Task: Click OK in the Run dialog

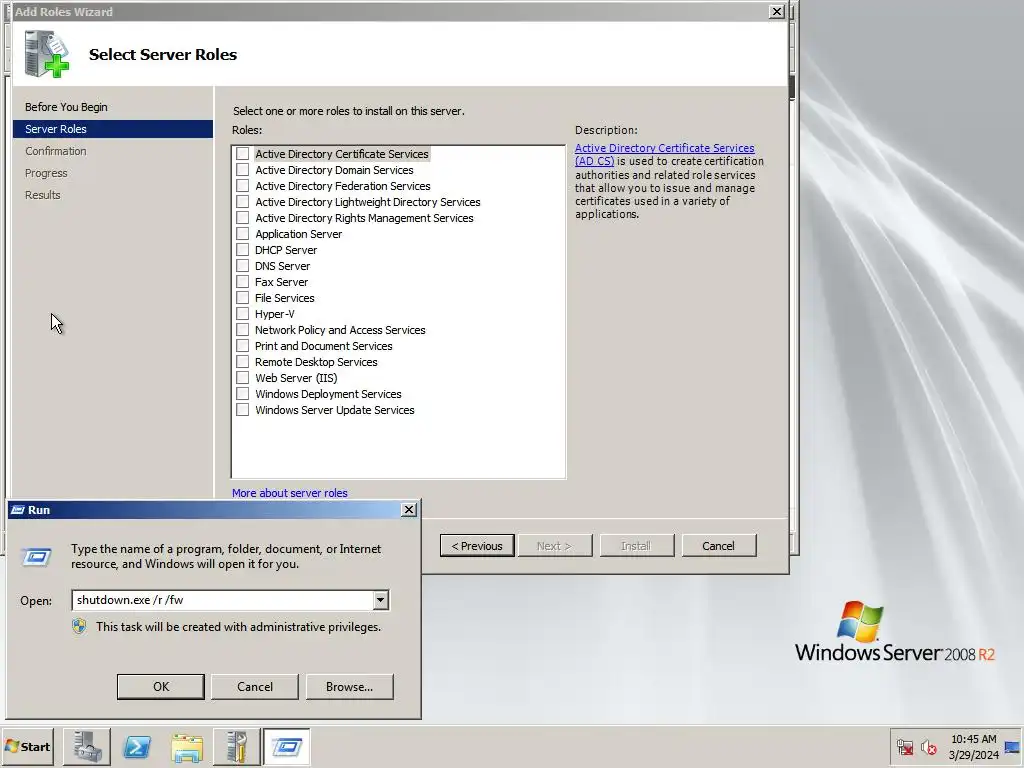Action: [x=161, y=687]
